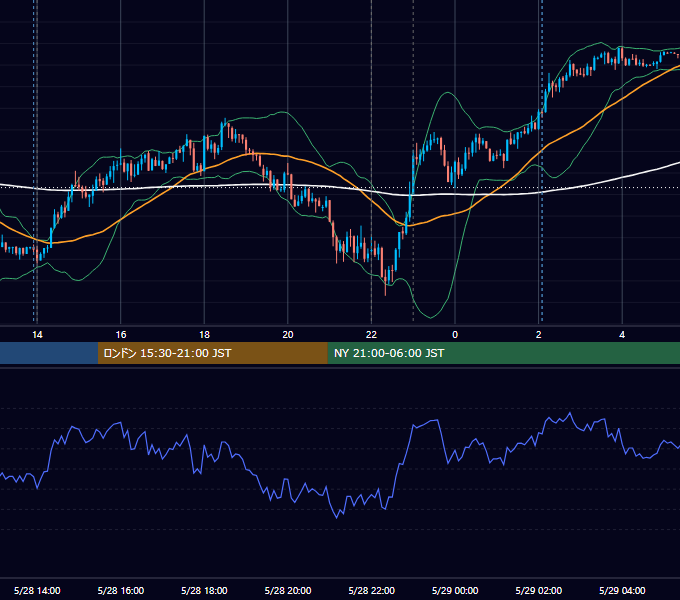Click the 5/29 04:00 date label
The image size is (680, 600).
[622, 590]
